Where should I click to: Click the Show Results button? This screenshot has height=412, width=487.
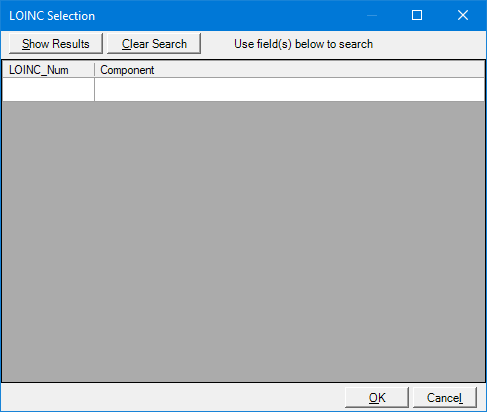pyautogui.click(x=56, y=44)
